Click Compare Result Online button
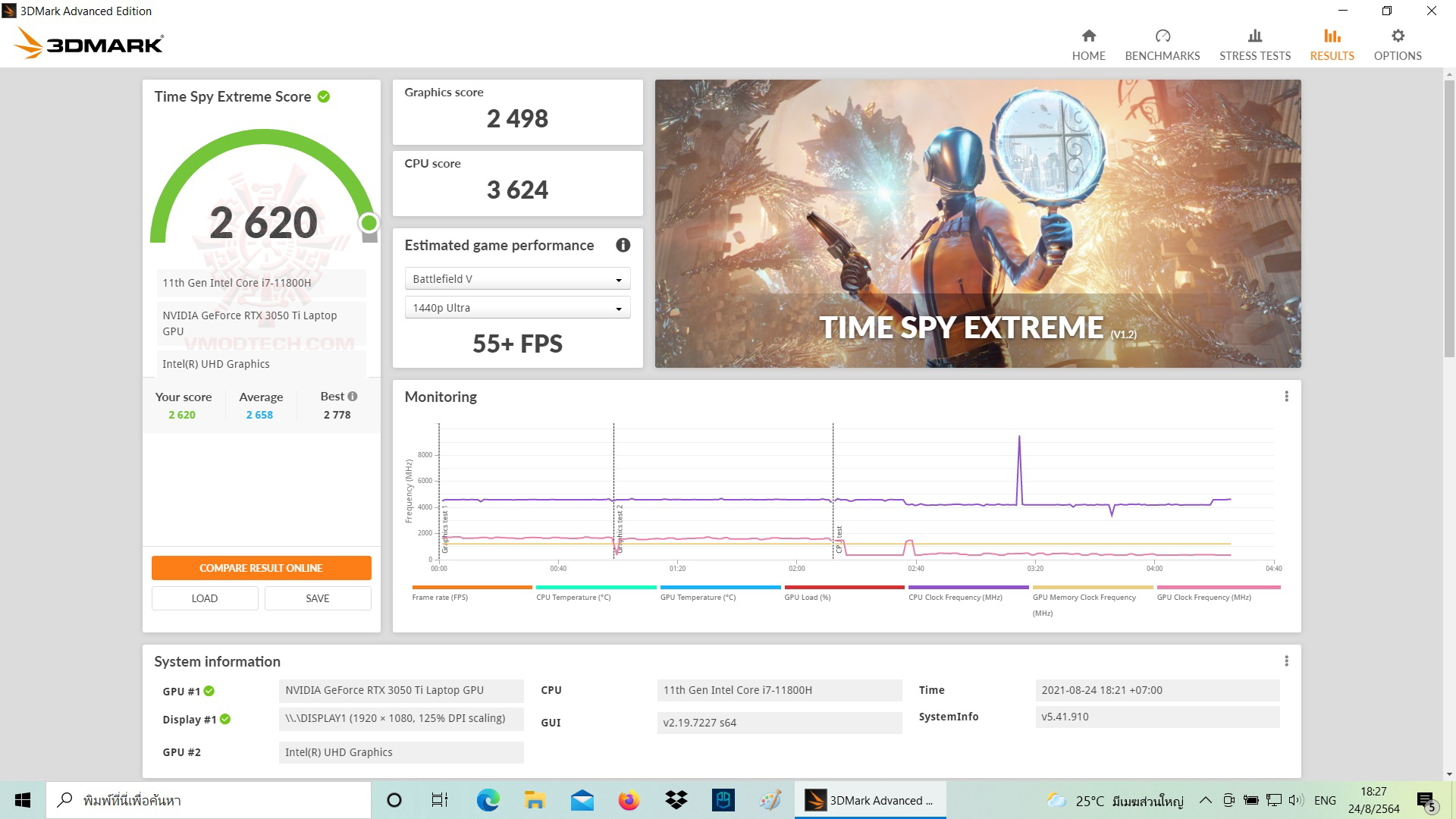 coord(261,568)
